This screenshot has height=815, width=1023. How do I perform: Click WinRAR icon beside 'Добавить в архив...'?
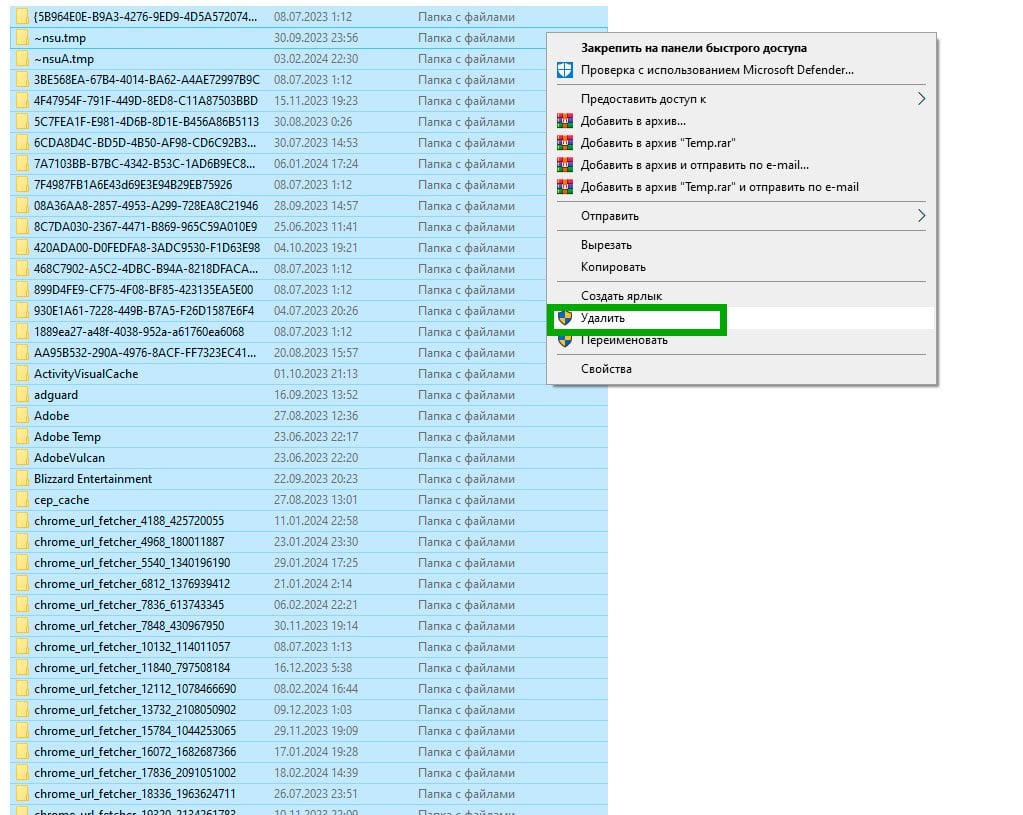564,121
